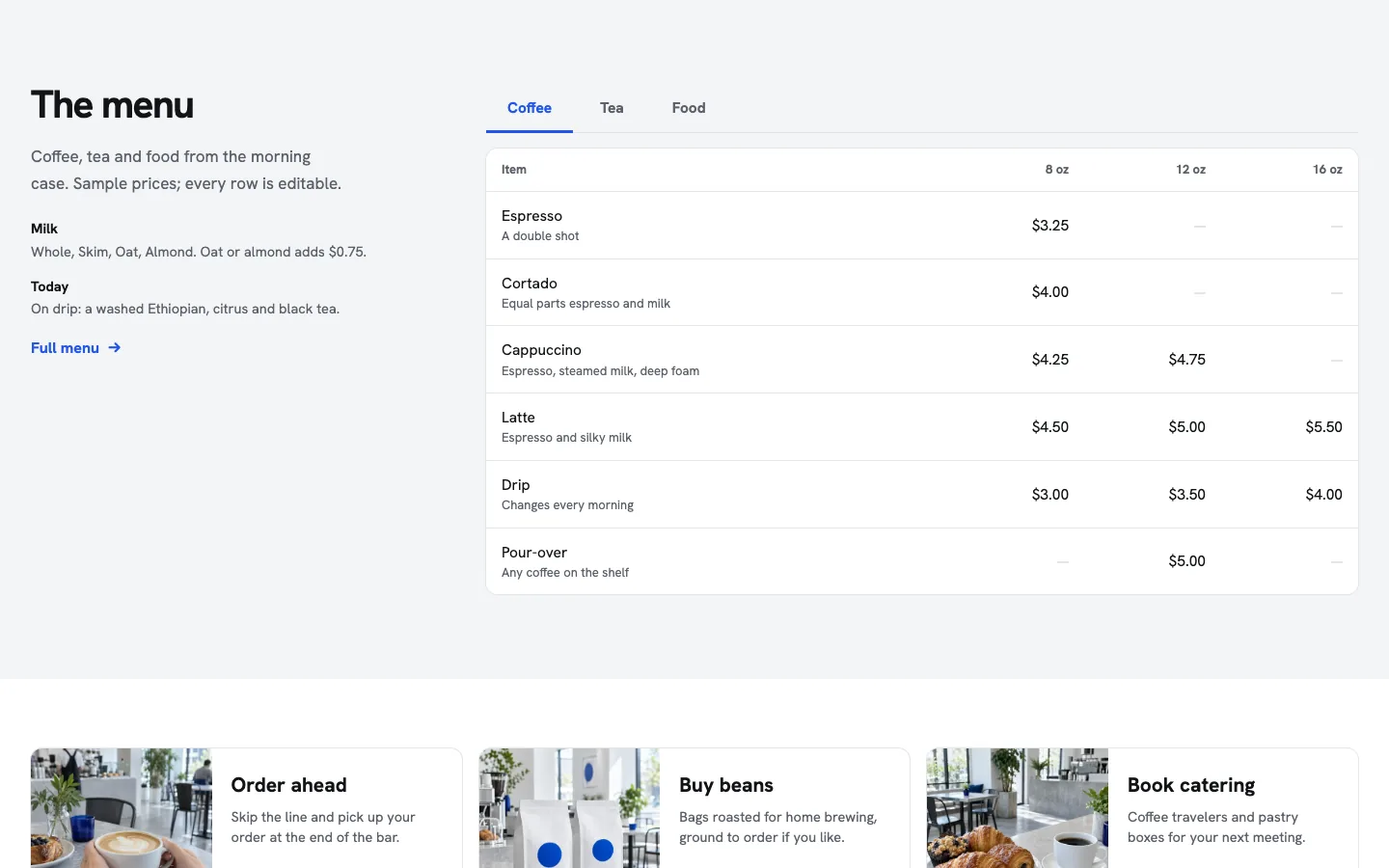The height and width of the screenshot is (868, 1389).
Task: Open the Book catering card title
Action: [x=1191, y=785]
